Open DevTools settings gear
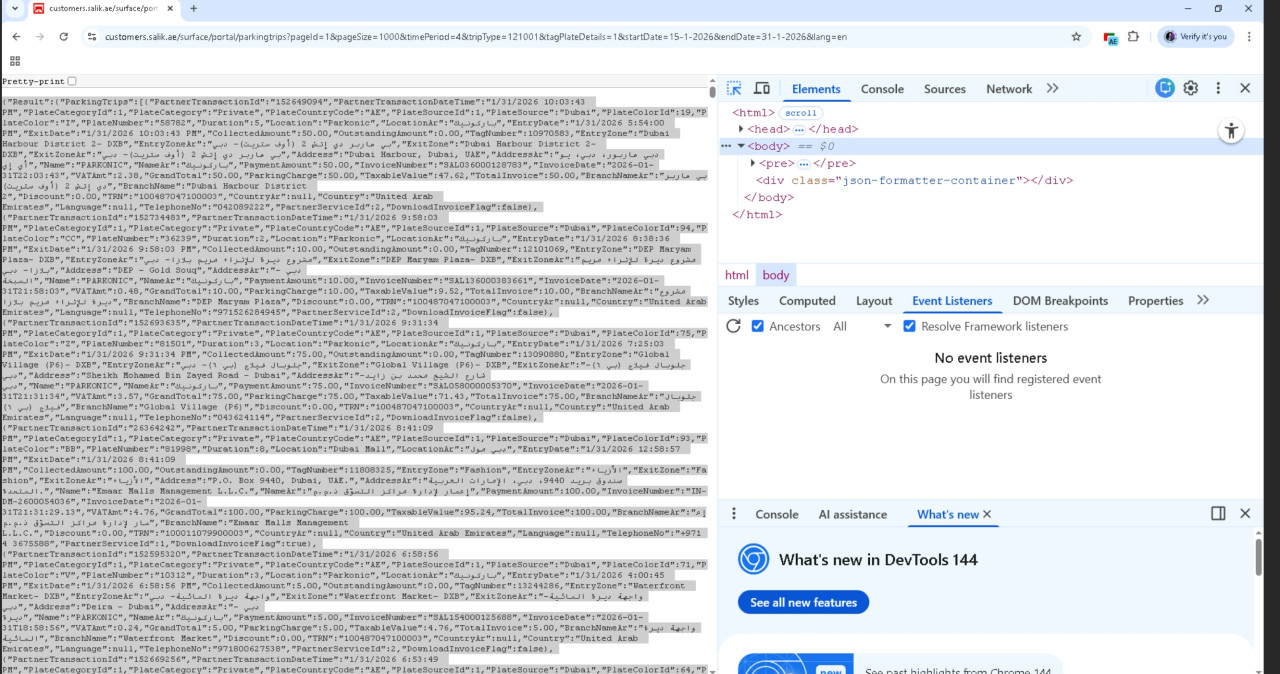This screenshot has height=674, width=1280. click(x=1190, y=88)
